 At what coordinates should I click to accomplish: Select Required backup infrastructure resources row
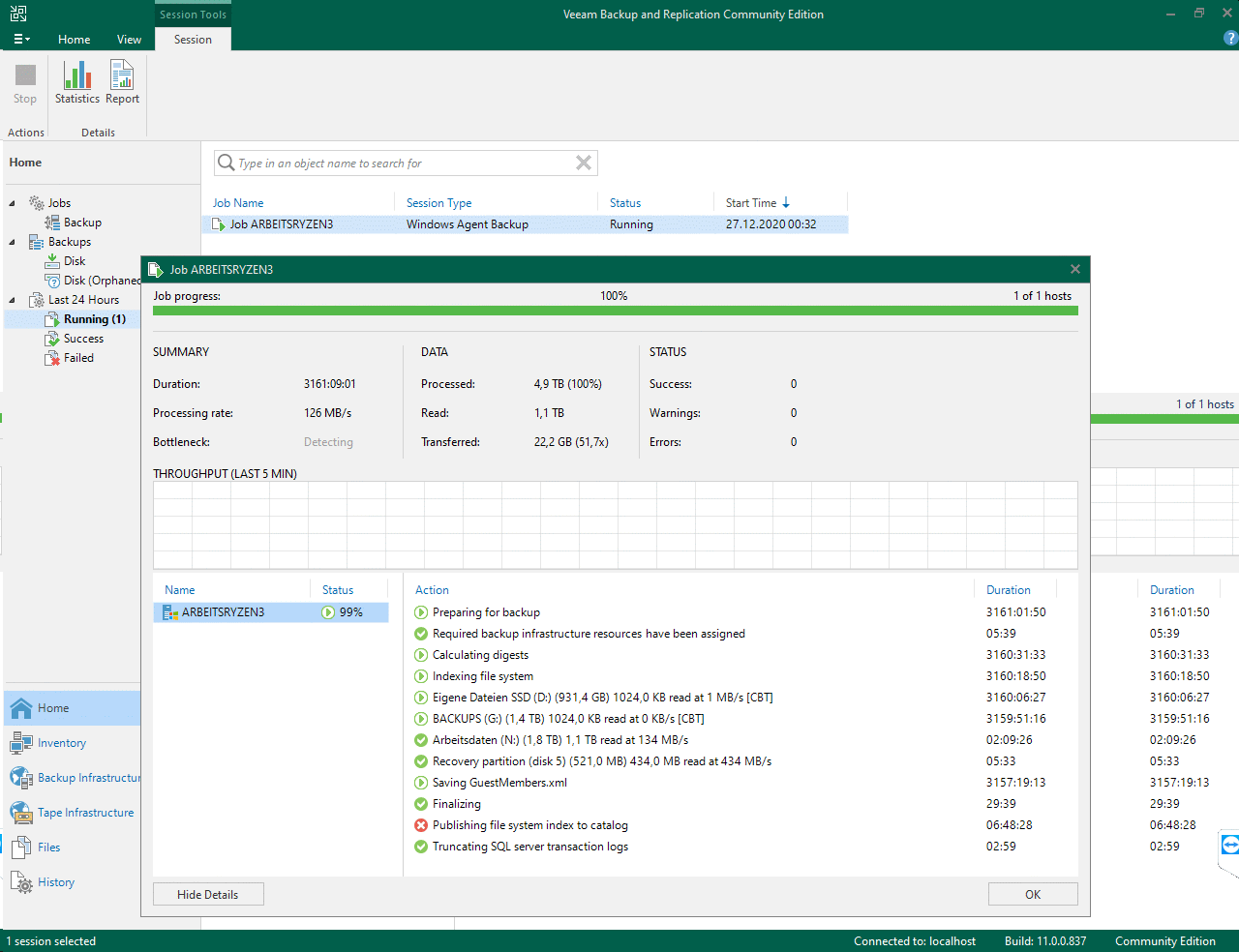click(x=740, y=634)
